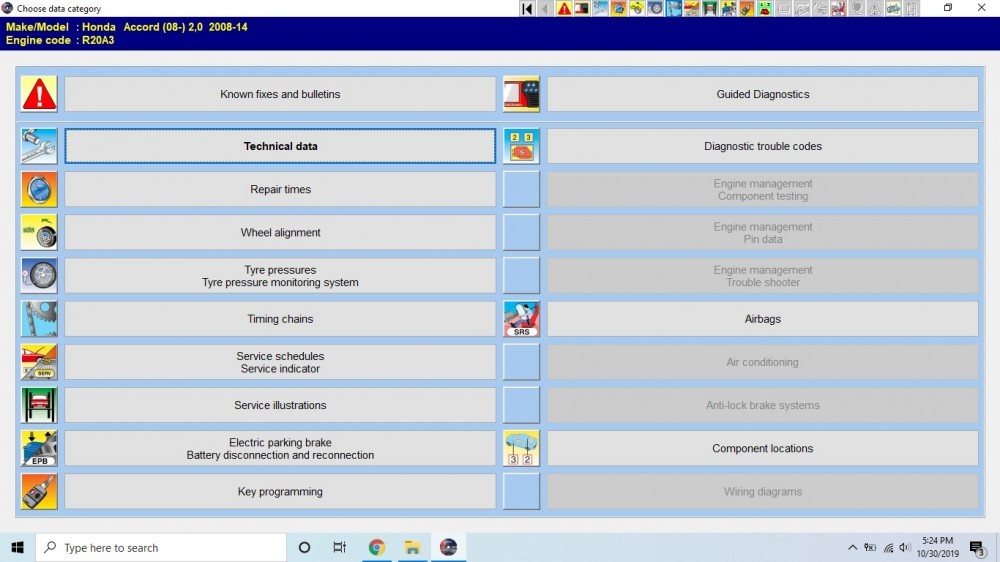Click the key programming icon in top toolbar
1000x562 pixels.
[x=748, y=8]
